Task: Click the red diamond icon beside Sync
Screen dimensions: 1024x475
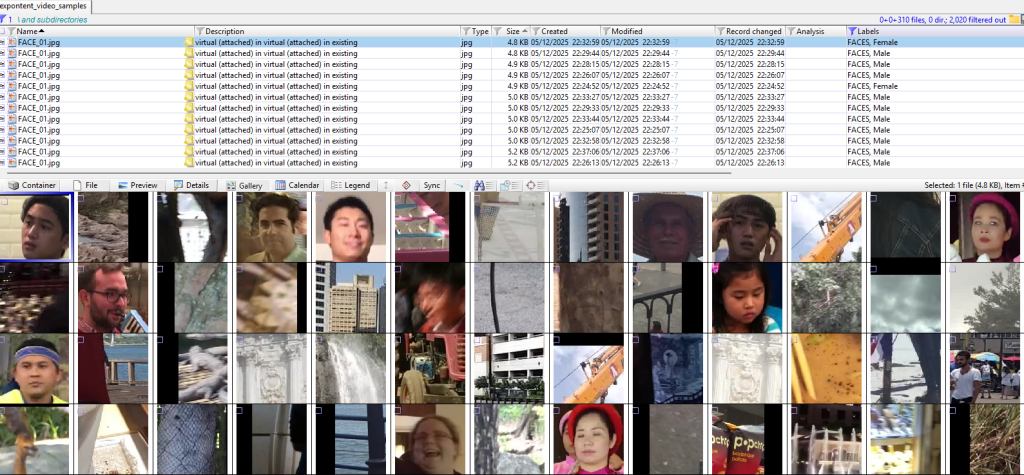Action: (x=406, y=185)
